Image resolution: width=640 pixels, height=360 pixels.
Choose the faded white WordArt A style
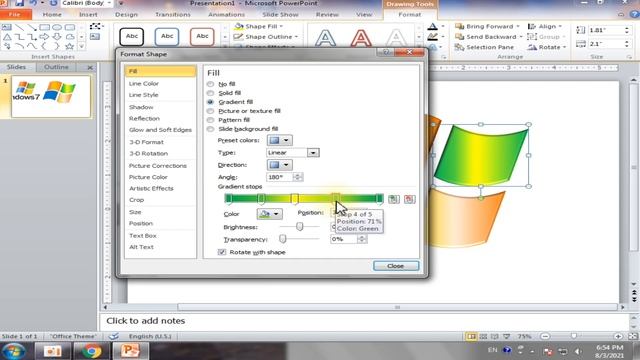click(396, 38)
